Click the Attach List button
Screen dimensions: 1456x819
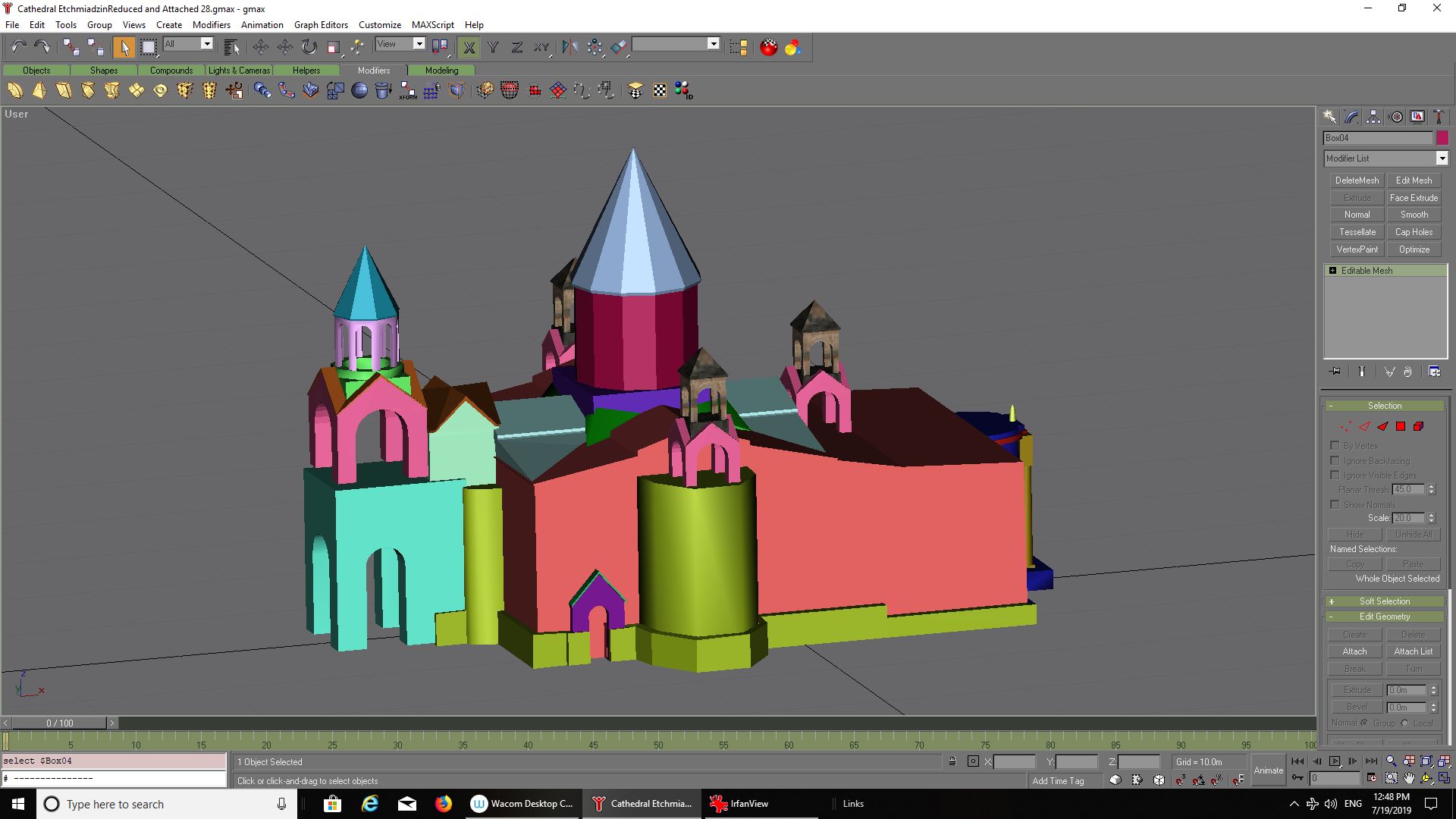point(1413,651)
